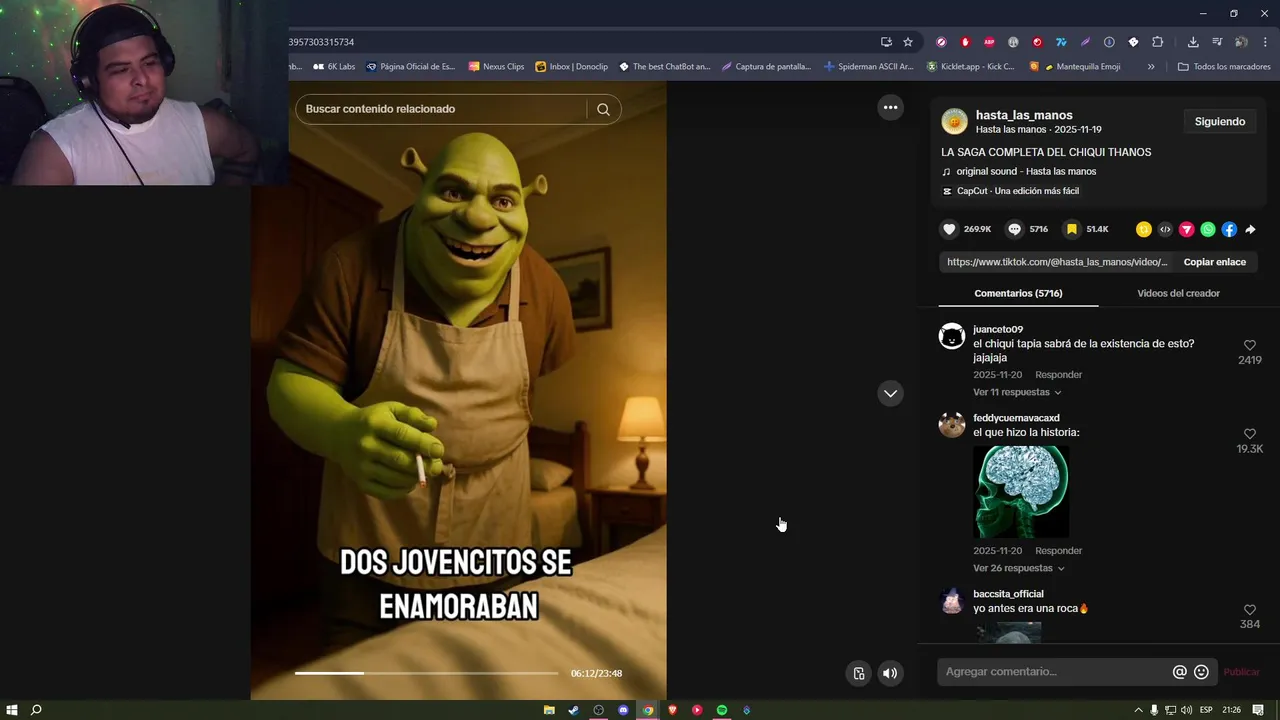This screenshot has height=720, width=1280.
Task: Seek the video using the progress bar
Action: 426,673
